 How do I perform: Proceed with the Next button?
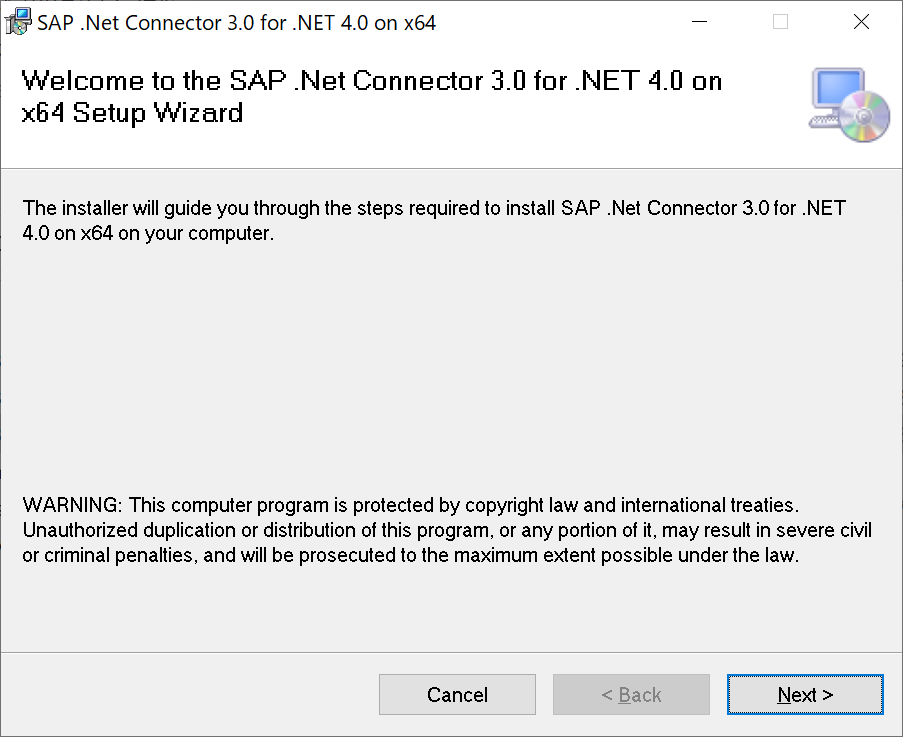(x=805, y=695)
